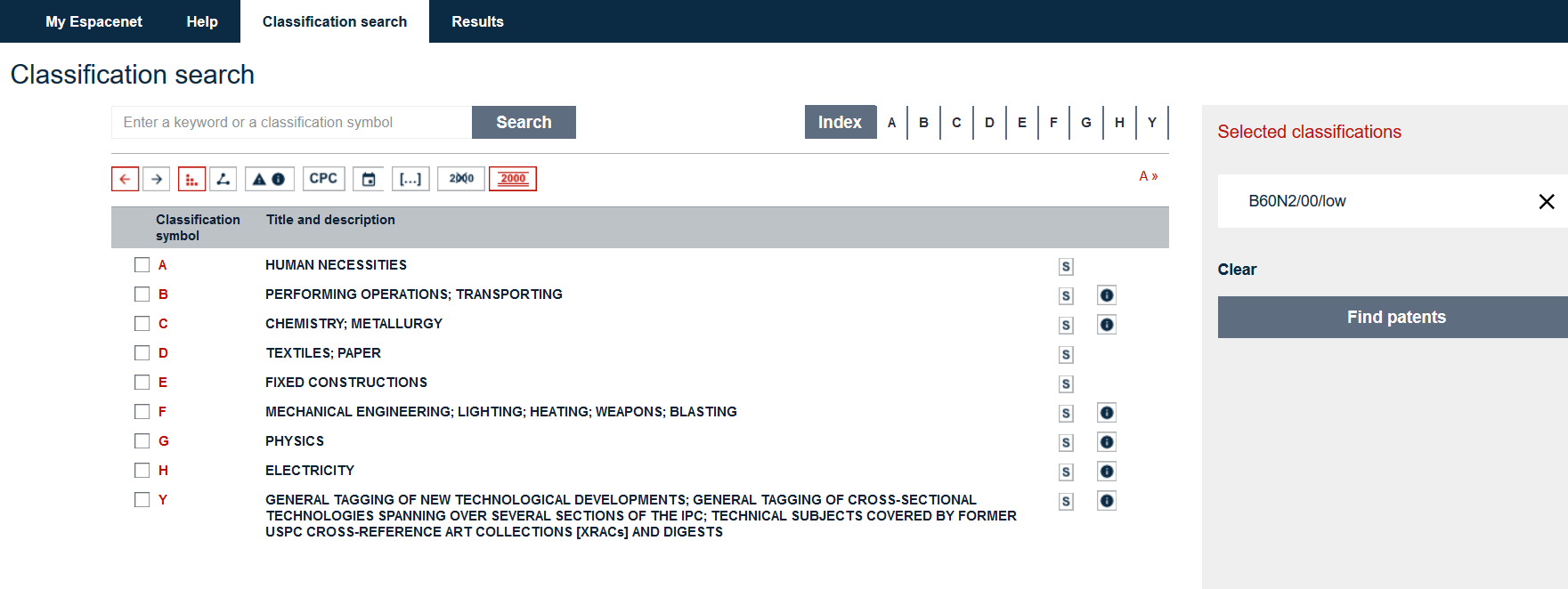Click Clear under selected classifications
This screenshot has height=589, width=1568.
[1237, 270]
